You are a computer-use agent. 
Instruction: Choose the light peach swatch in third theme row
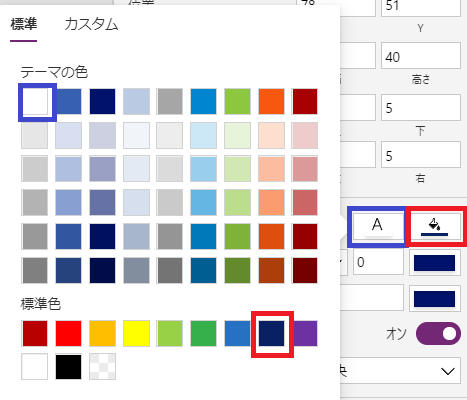pos(271,169)
